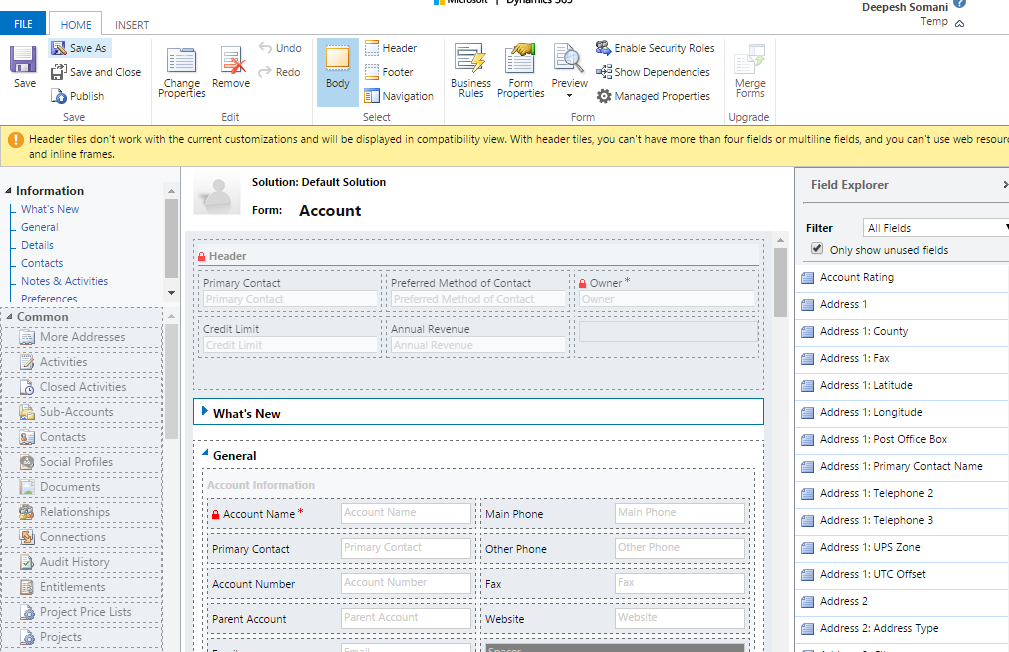Select the form Header
The width and height of the screenshot is (1009, 652).
click(x=391, y=48)
